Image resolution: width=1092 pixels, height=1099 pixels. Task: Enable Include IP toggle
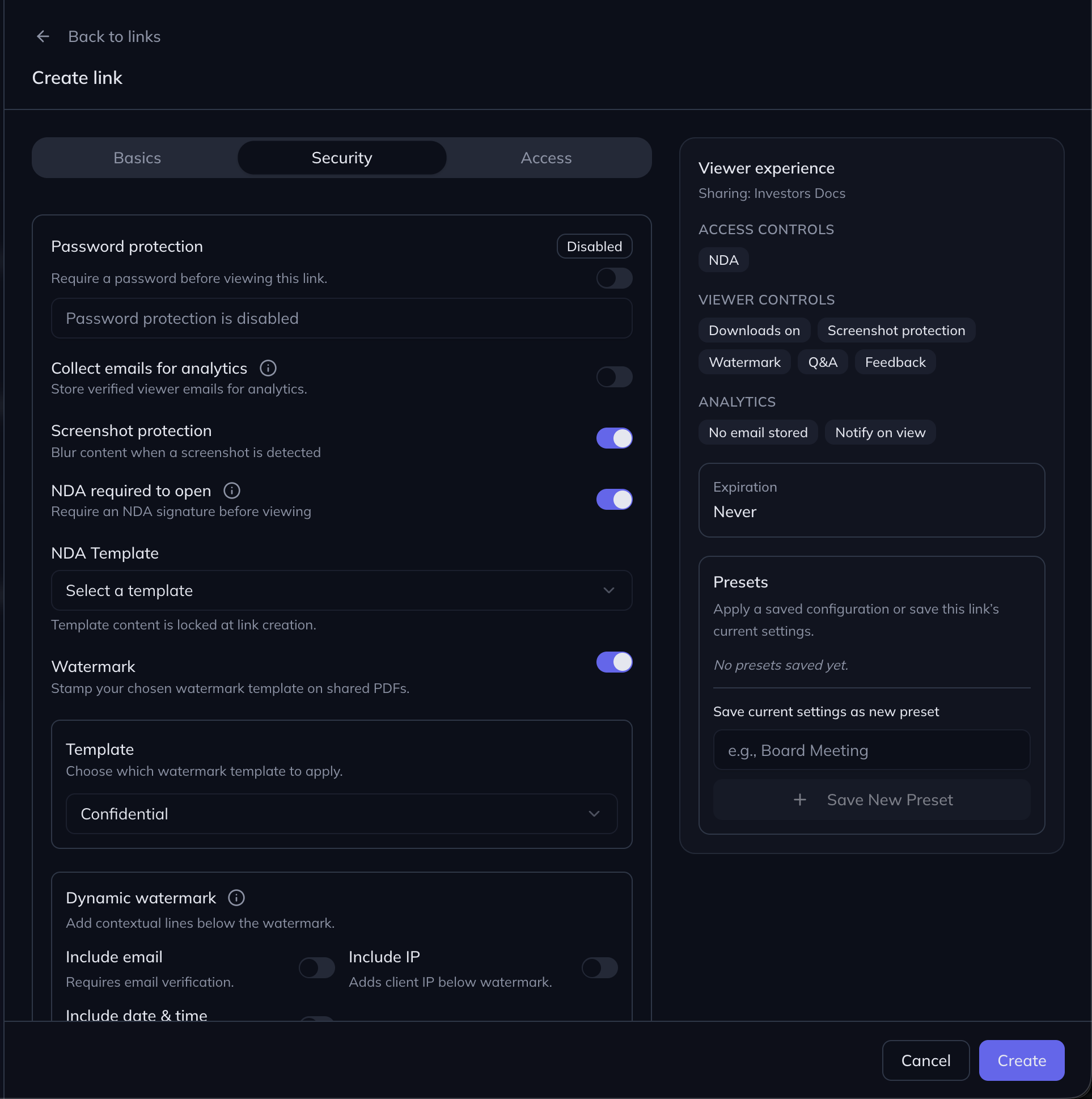pyautogui.click(x=599, y=967)
